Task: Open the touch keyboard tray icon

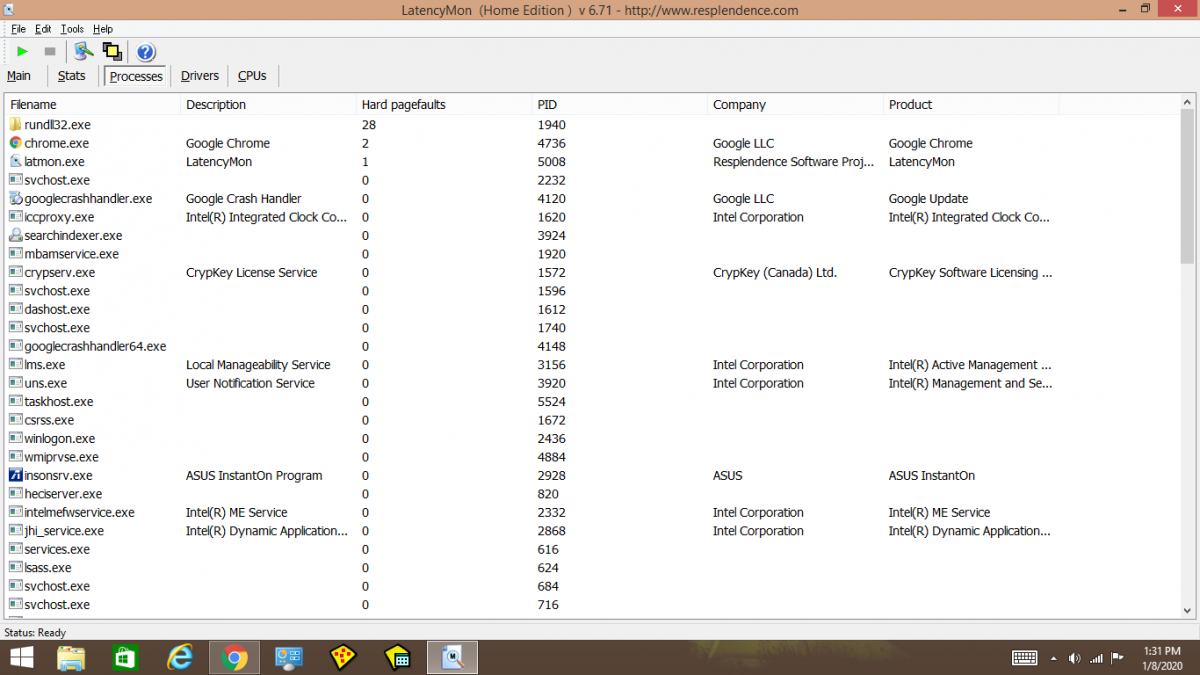Action: click(1025, 658)
